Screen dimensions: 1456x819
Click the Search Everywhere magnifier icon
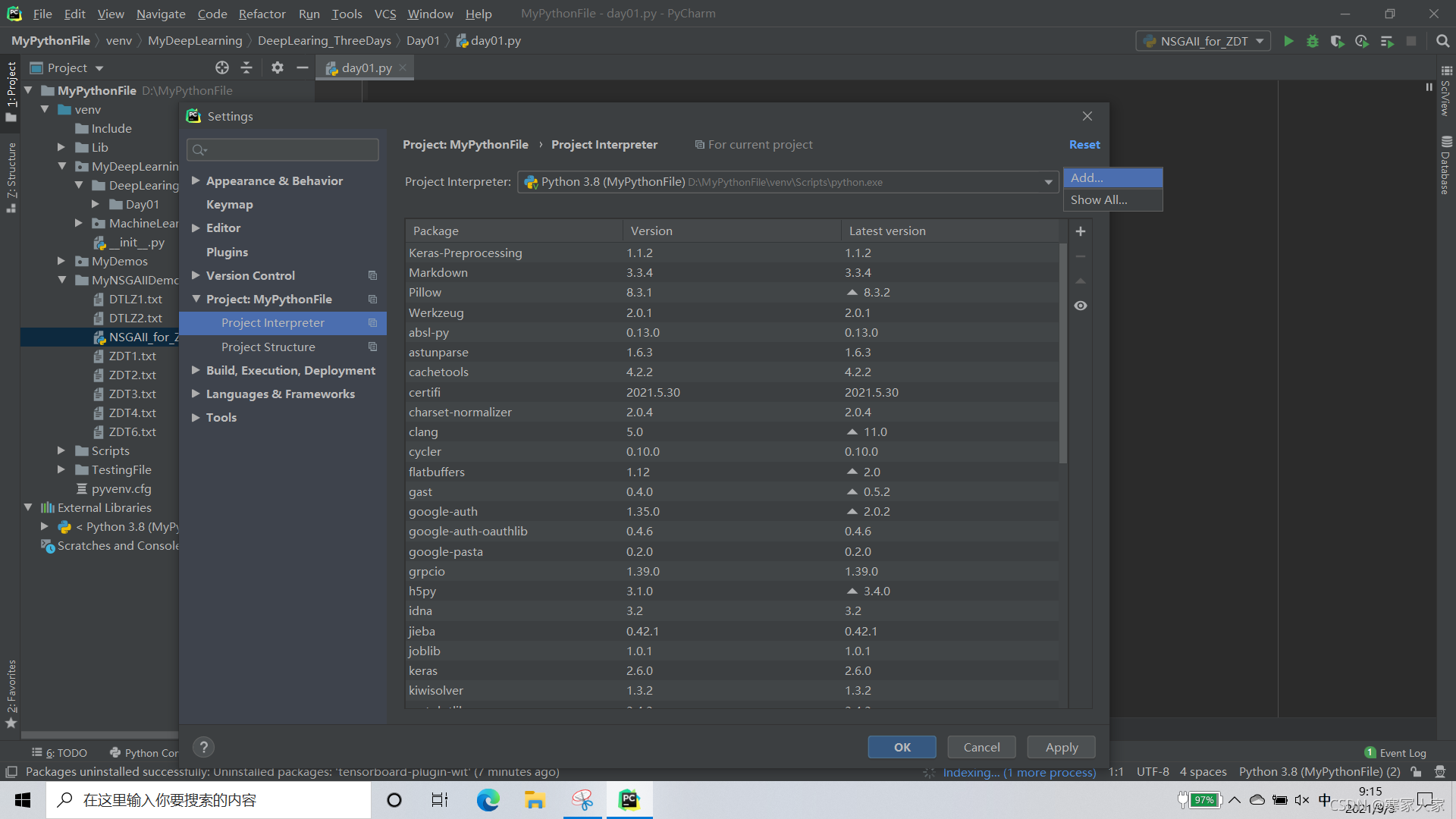coord(1442,41)
